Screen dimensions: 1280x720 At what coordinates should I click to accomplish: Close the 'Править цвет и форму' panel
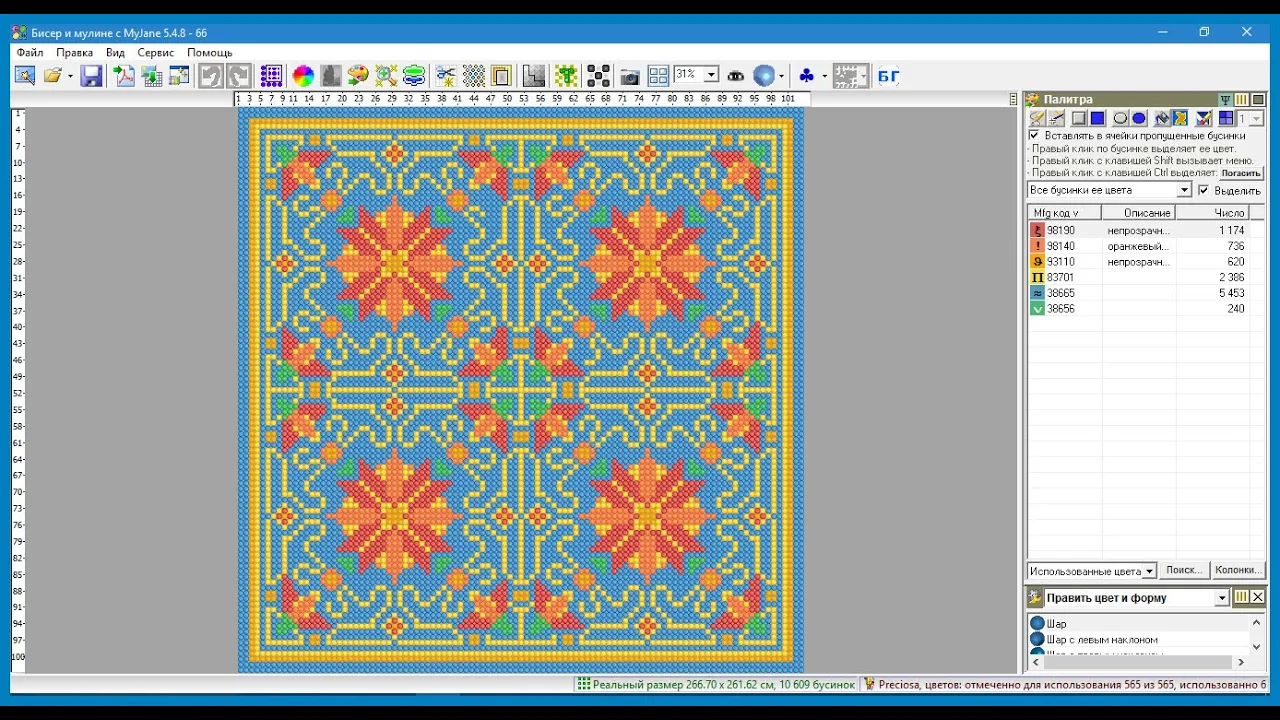[x=1258, y=597]
